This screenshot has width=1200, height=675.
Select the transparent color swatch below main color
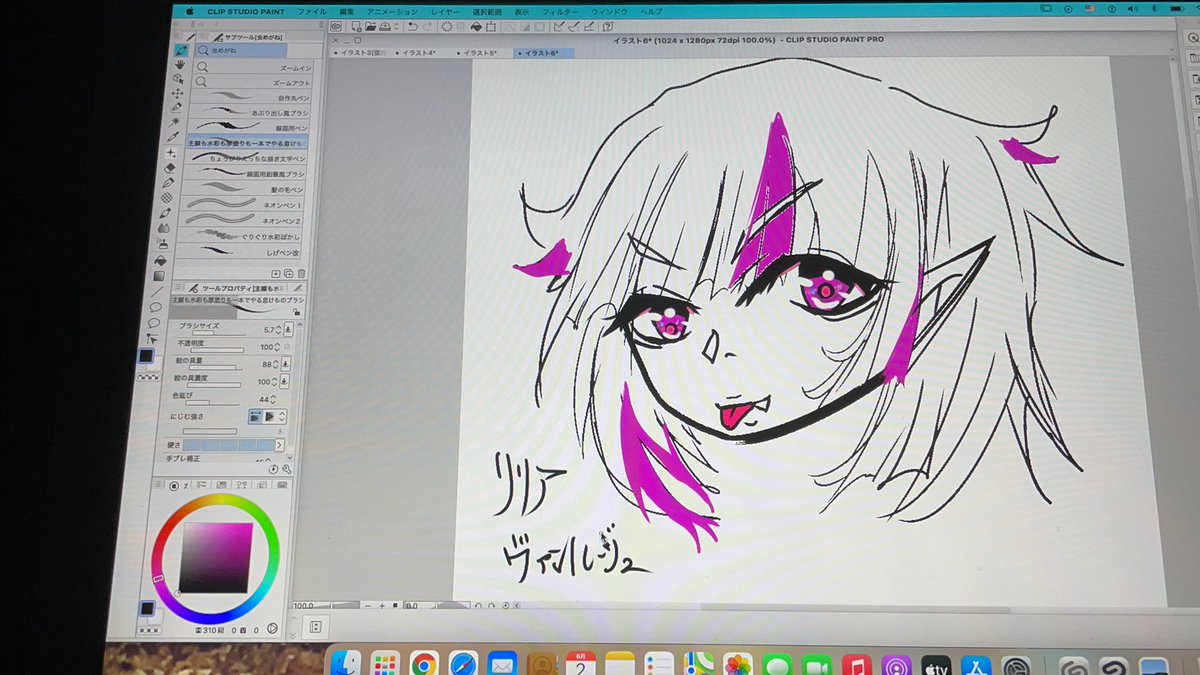pos(150,377)
